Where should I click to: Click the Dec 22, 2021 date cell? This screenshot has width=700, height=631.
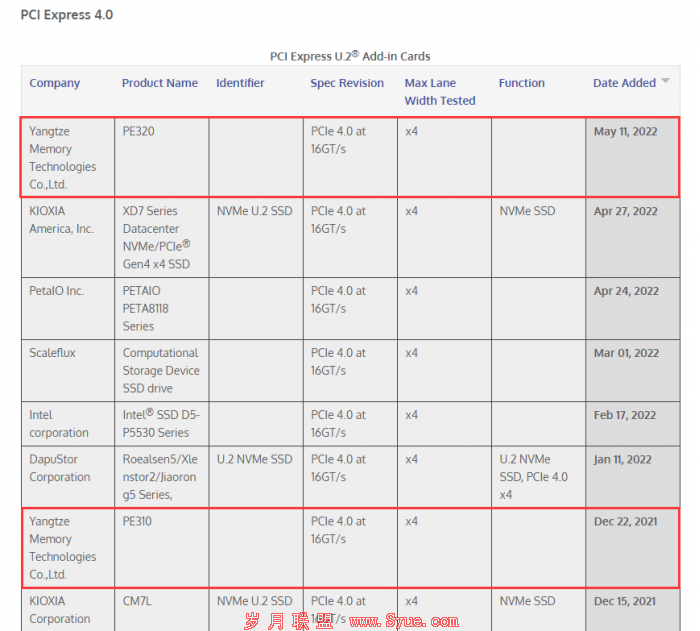coord(633,547)
